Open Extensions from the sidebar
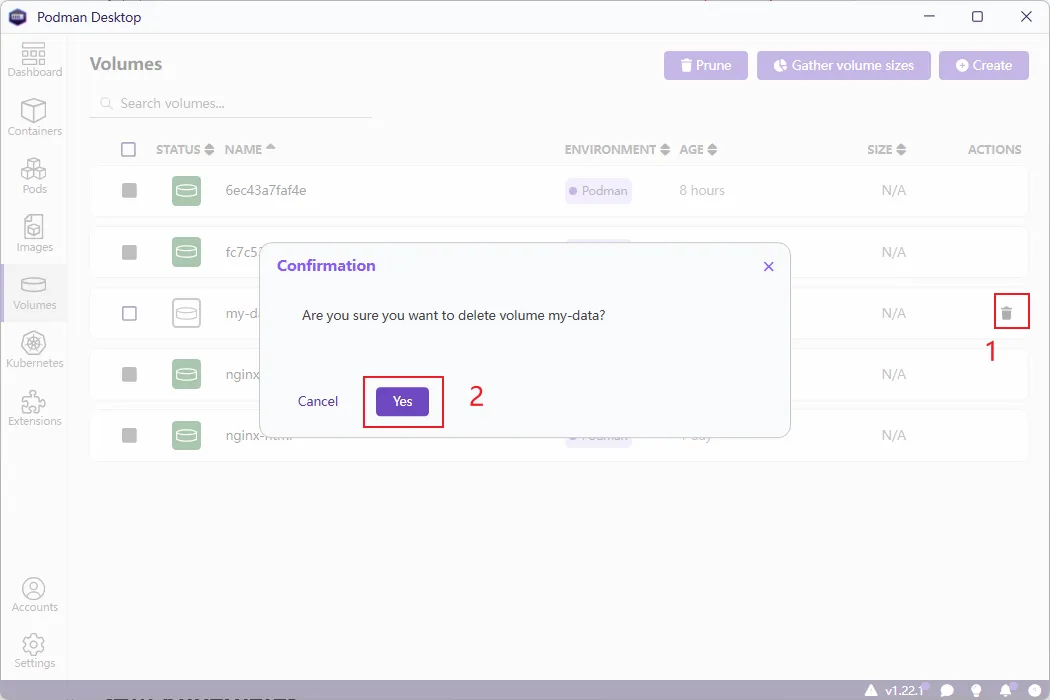Screen dimensions: 1050x700 point(34,408)
